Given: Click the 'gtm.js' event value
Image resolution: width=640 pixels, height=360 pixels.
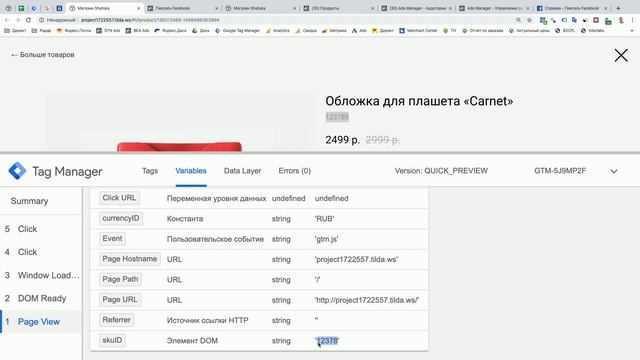Looking at the screenshot, I should point(327,239).
